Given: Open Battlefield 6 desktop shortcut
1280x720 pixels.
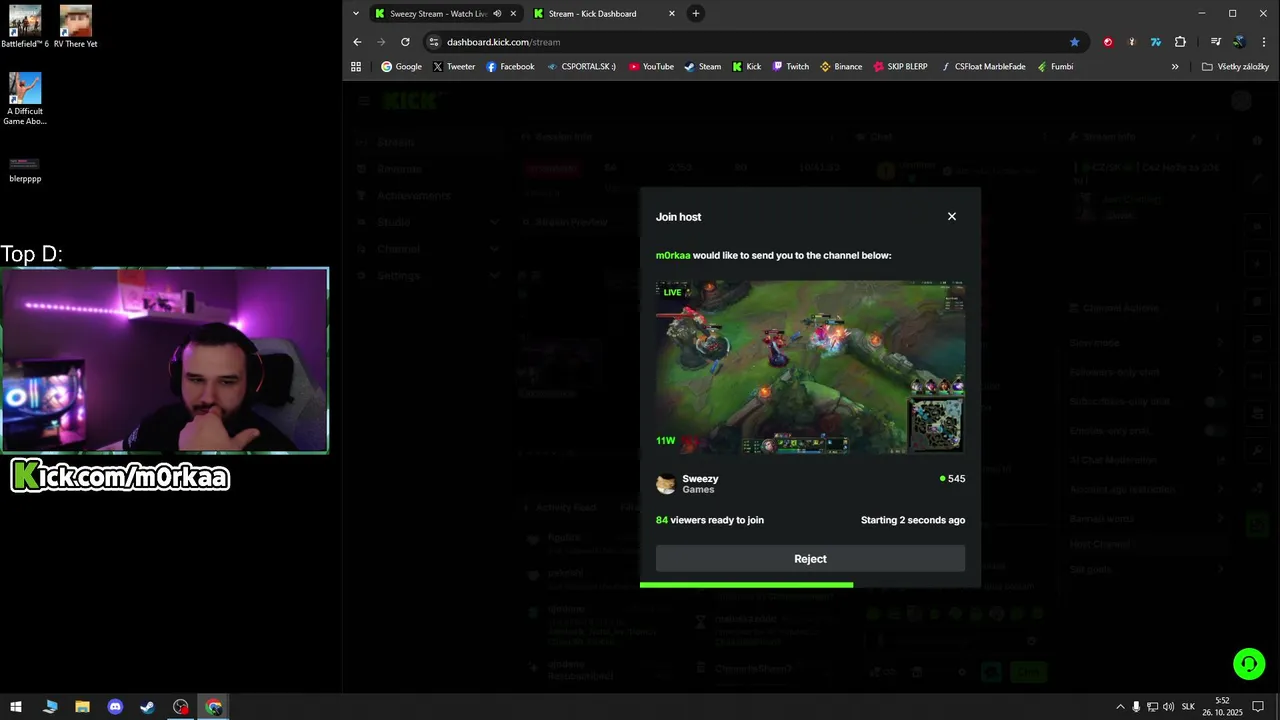Looking at the screenshot, I should click(25, 26).
